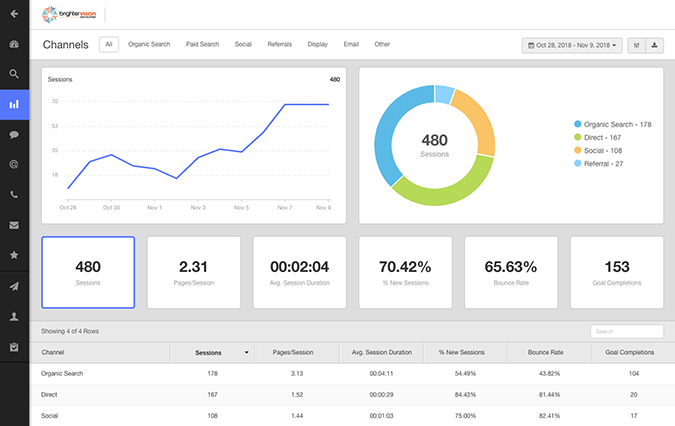Screen dimensions: 675x426
Task: Switch to Email tab
Action: click(351, 44)
